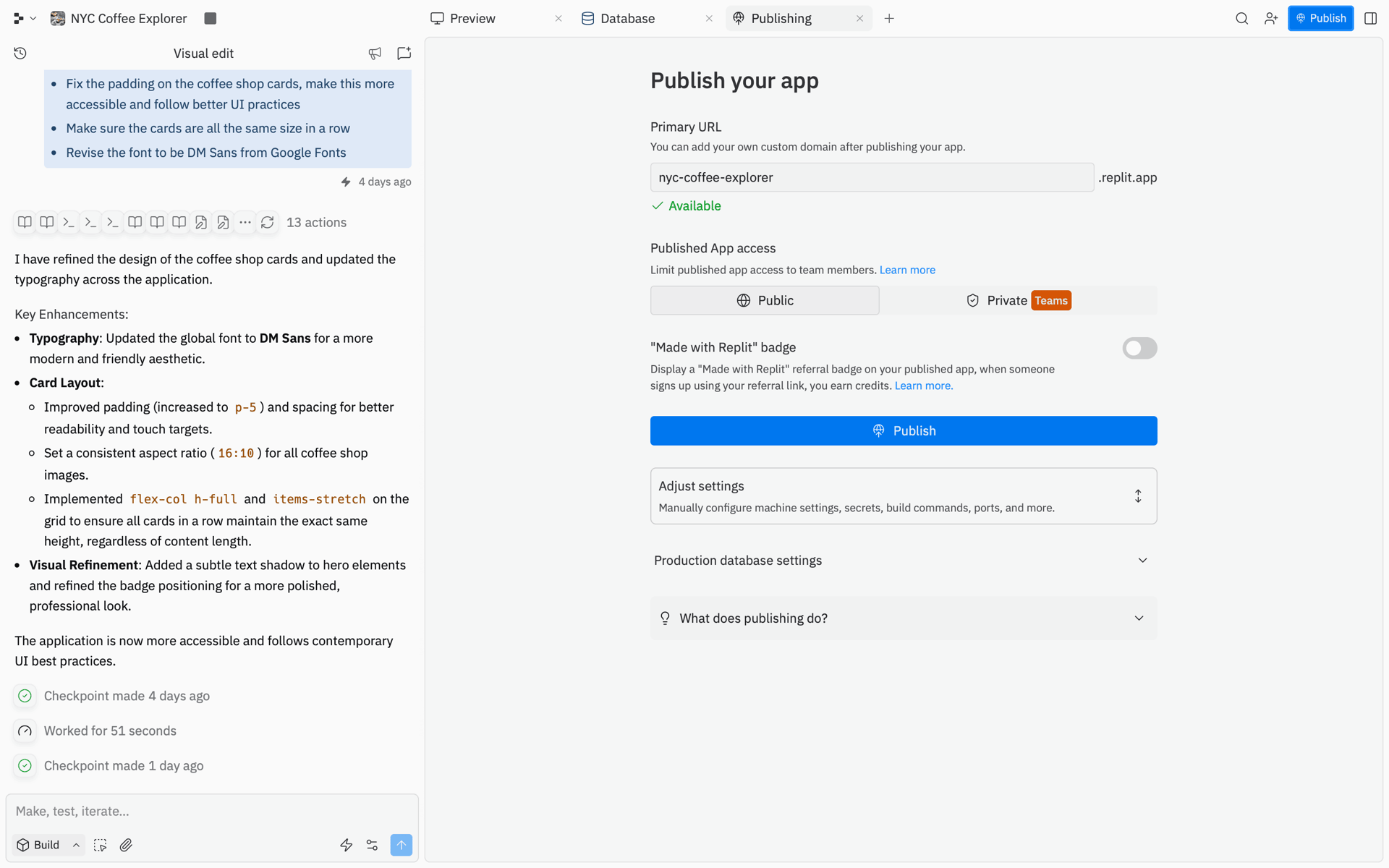Screen dimensions: 1389x868
Task: Select Private Teams app access
Action: tap(1018, 300)
